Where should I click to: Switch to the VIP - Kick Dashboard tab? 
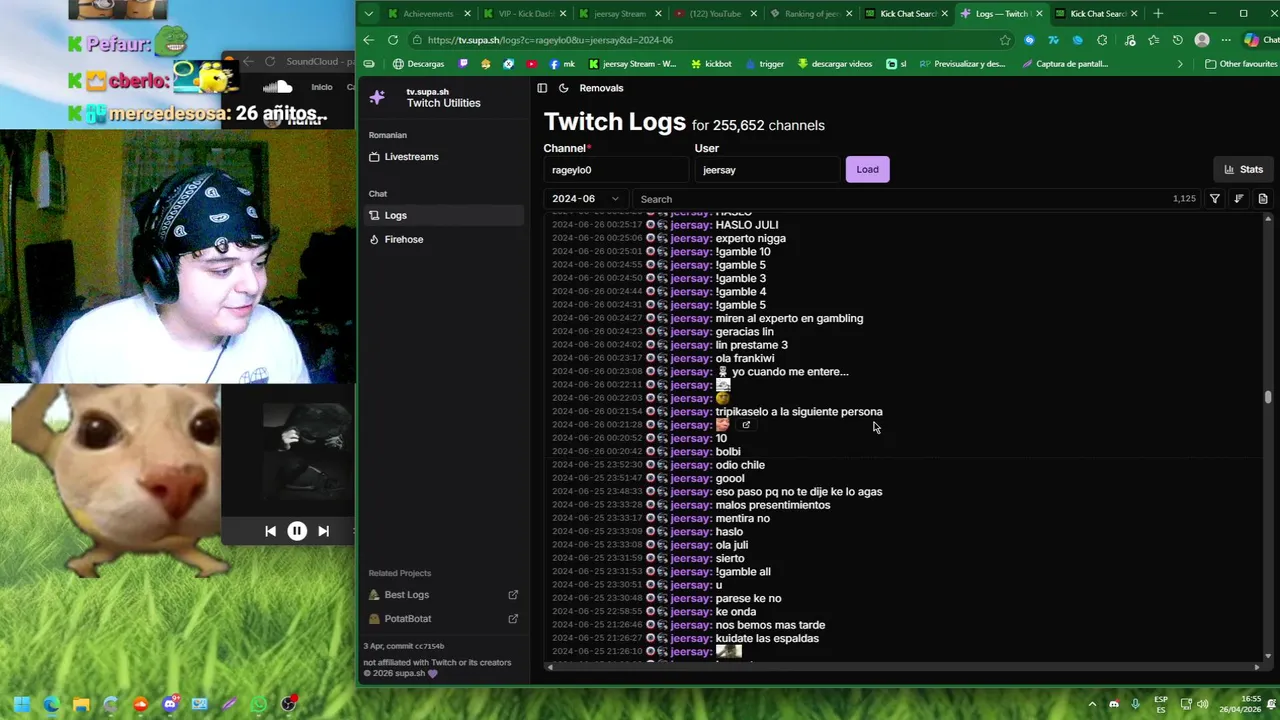[x=525, y=14]
